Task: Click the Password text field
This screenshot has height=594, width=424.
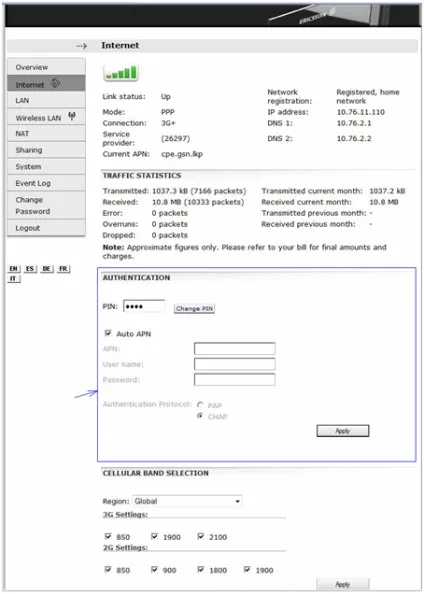Action: (235, 380)
